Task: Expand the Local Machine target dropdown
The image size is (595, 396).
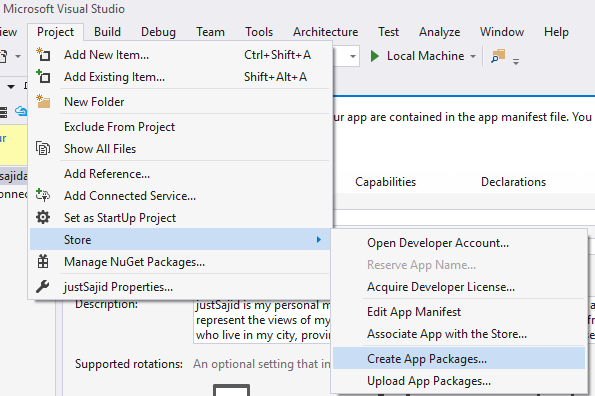Action: [473, 57]
